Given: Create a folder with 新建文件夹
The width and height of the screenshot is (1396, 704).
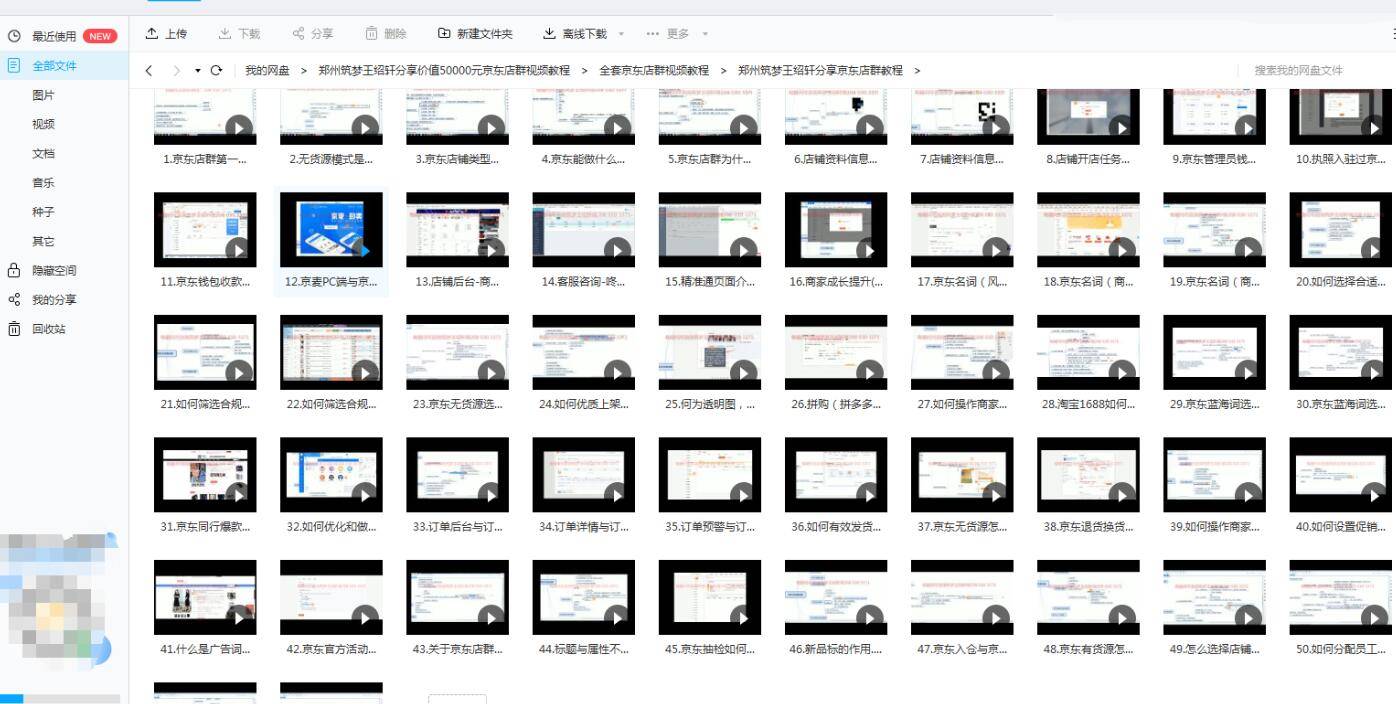Looking at the screenshot, I should [476, 34].
